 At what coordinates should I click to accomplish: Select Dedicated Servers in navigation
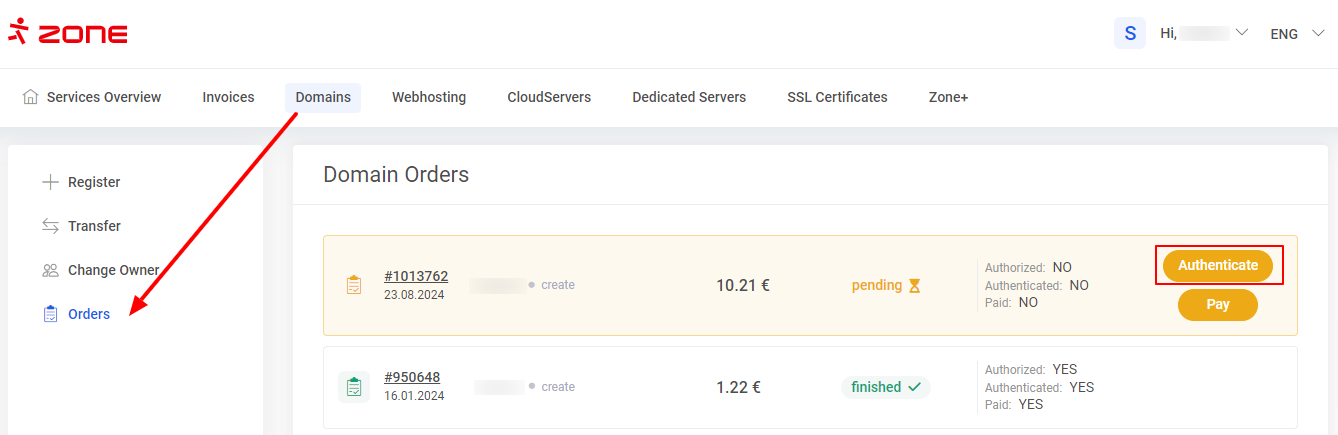tap(689, 97)
